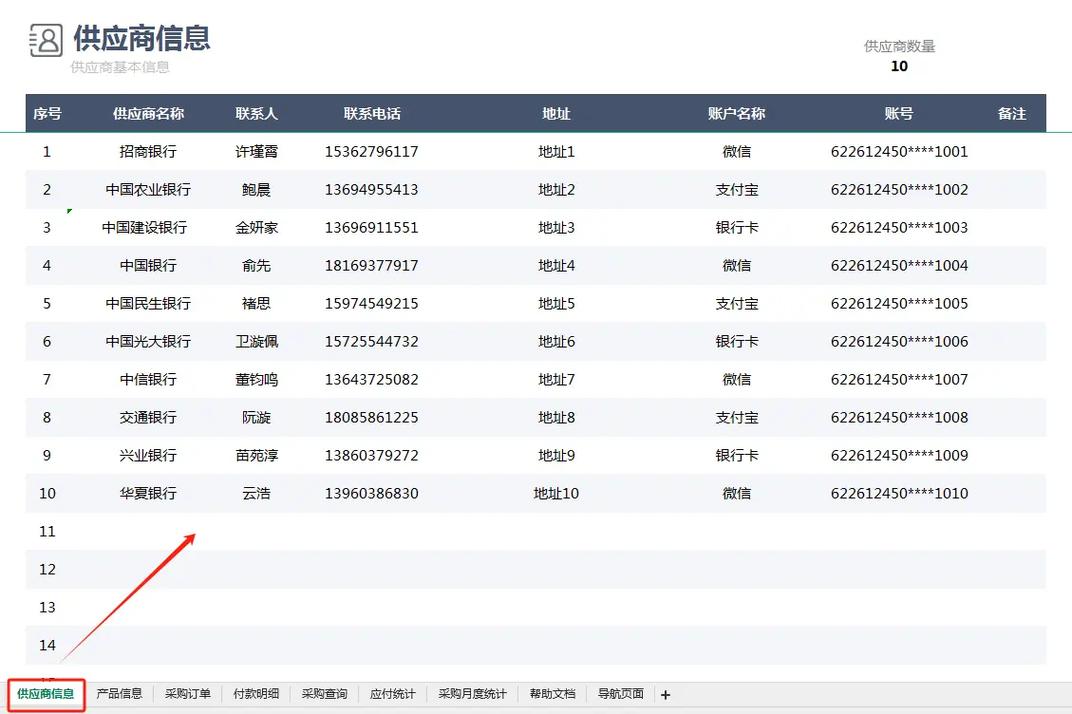The height and width of the screenshot is (714, 1072).
Task: Select the 账号 column header
Action: [x=899, y=114]
